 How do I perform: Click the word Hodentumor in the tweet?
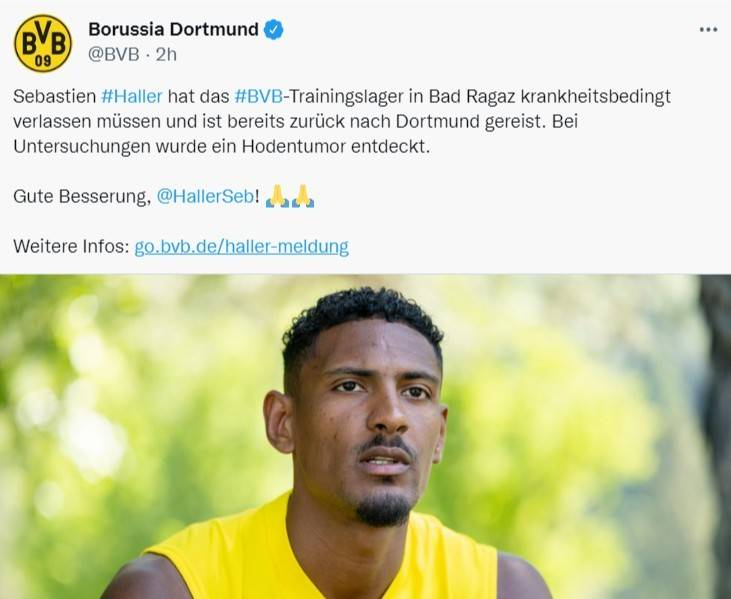[294, 146]
